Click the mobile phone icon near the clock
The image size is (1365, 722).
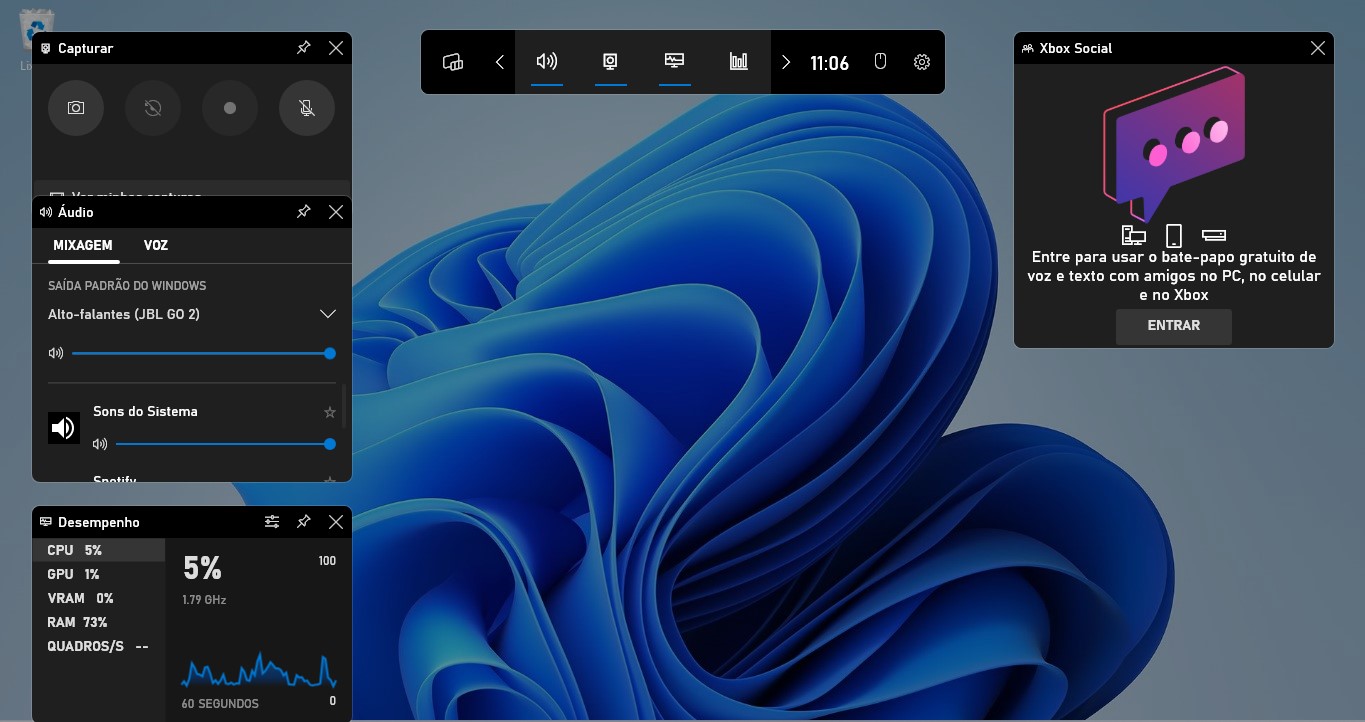click(879, 61)
